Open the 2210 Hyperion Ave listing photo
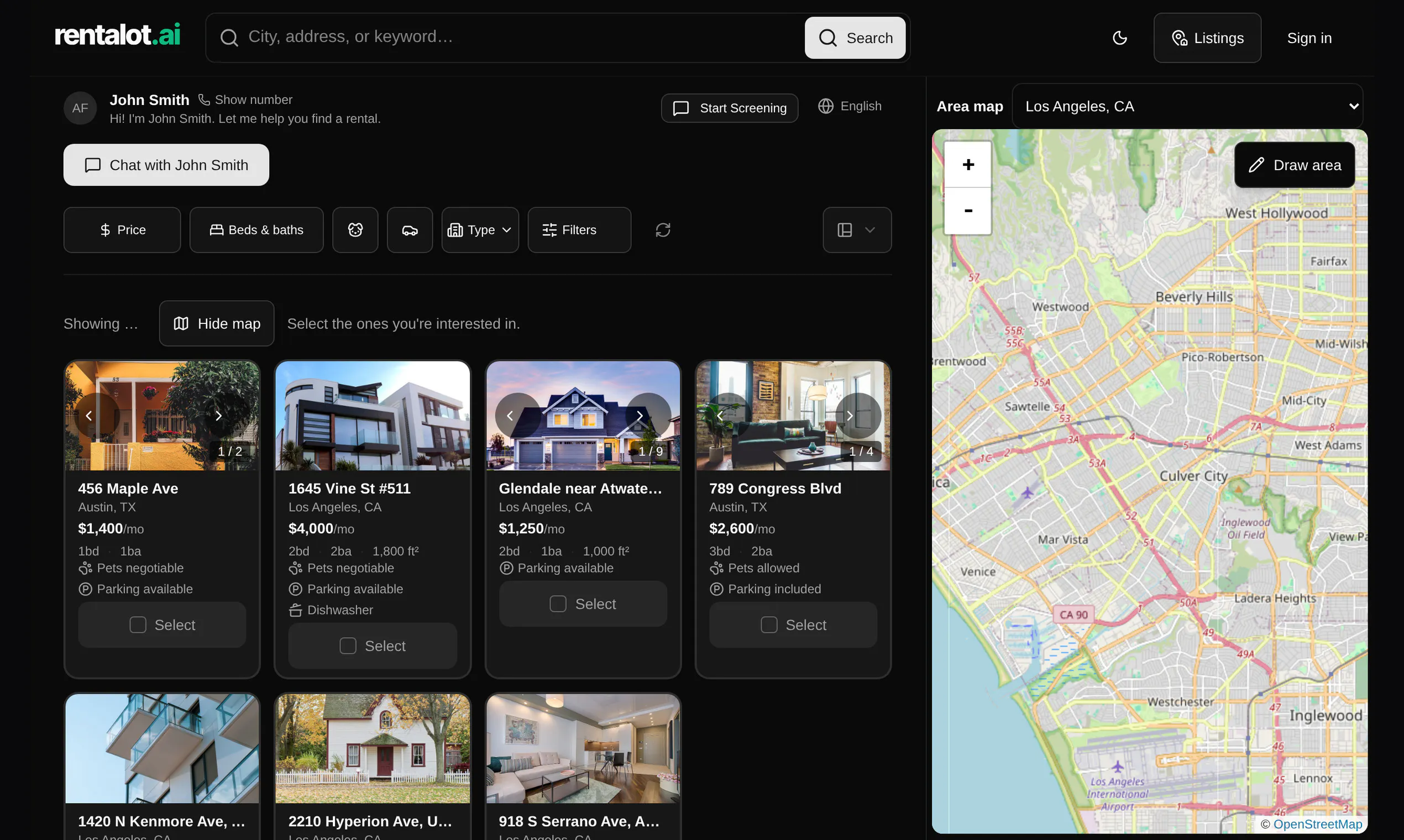Screen dimensions: 1404x840 coord(373,749)
